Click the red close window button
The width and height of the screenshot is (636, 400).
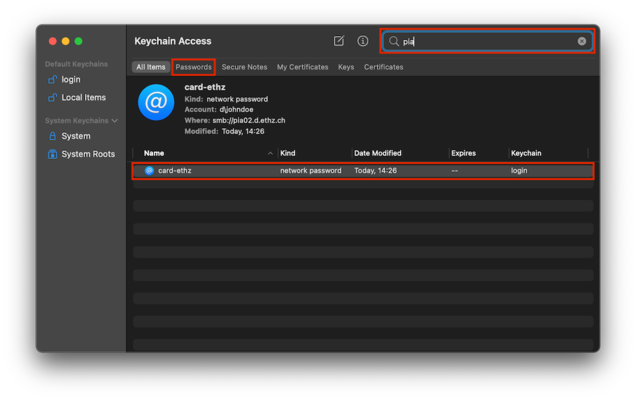click(x=52, y=41)
